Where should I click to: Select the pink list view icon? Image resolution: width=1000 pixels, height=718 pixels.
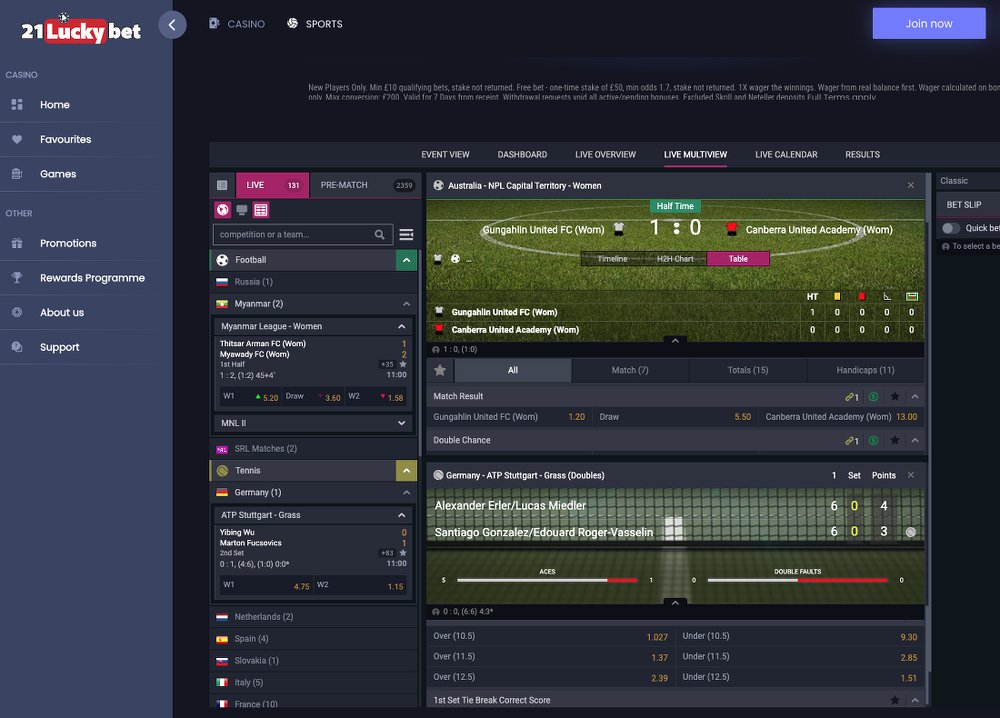click(261, 210)
